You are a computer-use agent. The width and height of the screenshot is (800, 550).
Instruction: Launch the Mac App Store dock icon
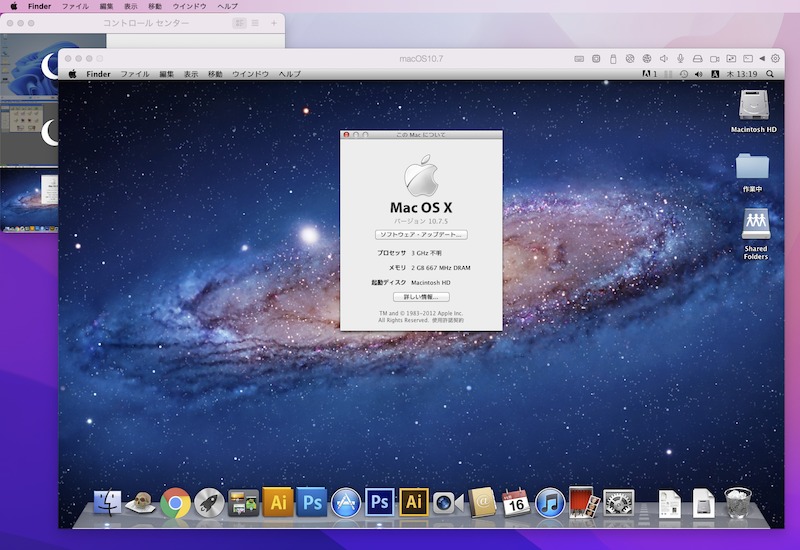point(345,502)
